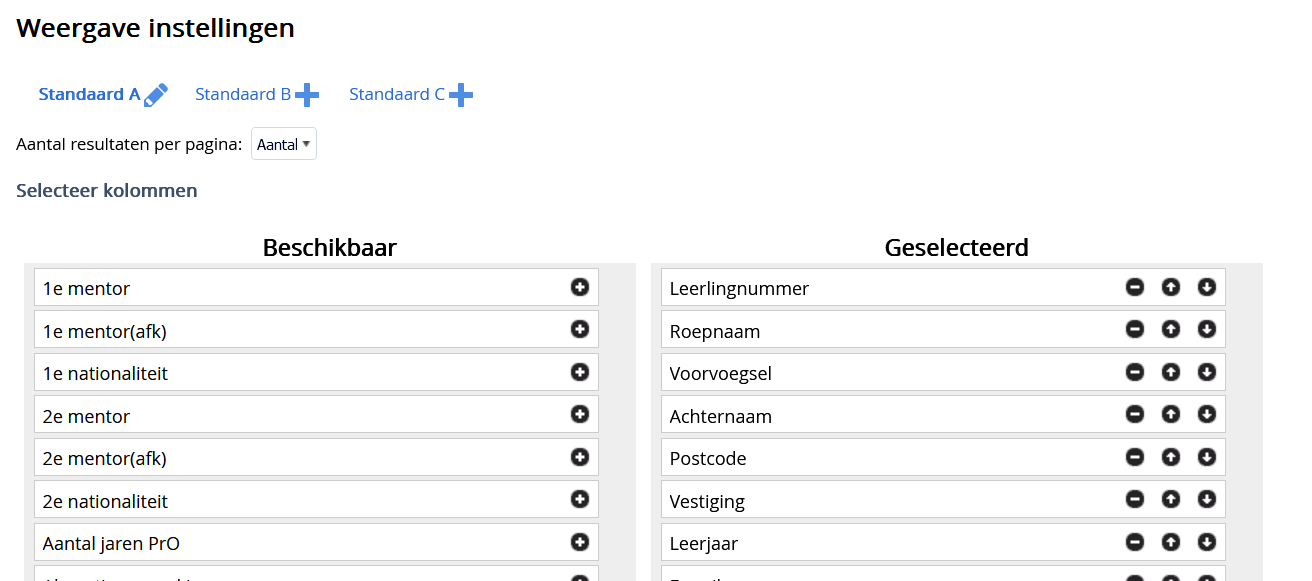Move Vestiging down in the list
Viewport: 1312px width, 581px height.
click(x=1207, y=499)
